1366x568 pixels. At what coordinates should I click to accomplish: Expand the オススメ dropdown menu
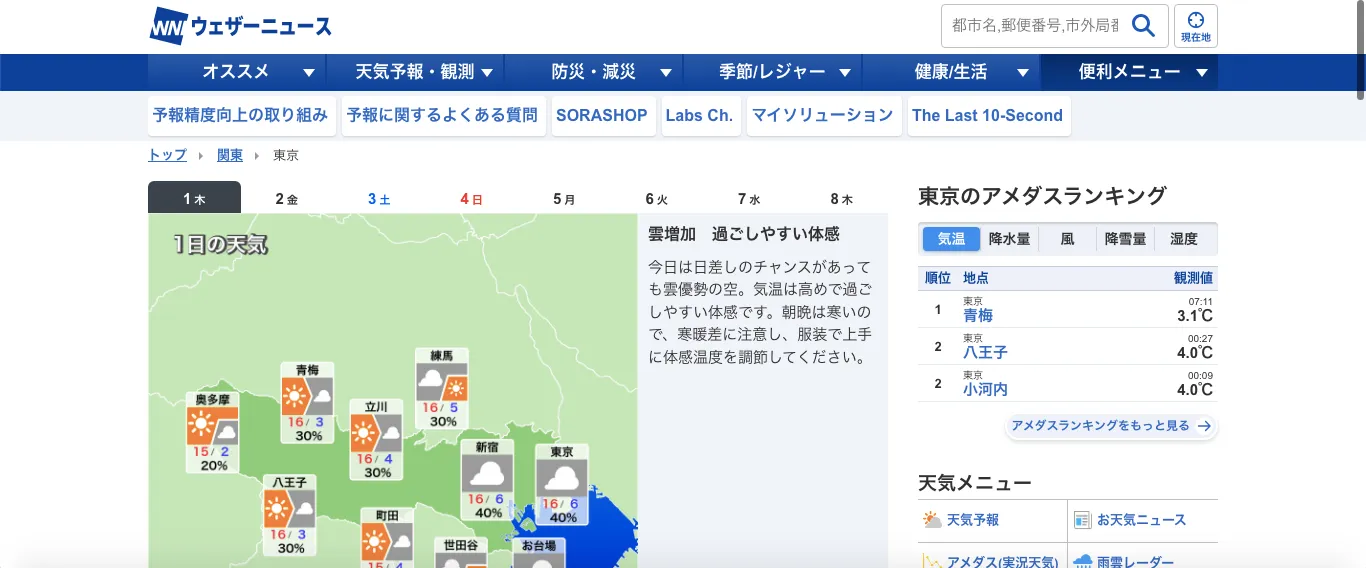click(x=259, y=72)
